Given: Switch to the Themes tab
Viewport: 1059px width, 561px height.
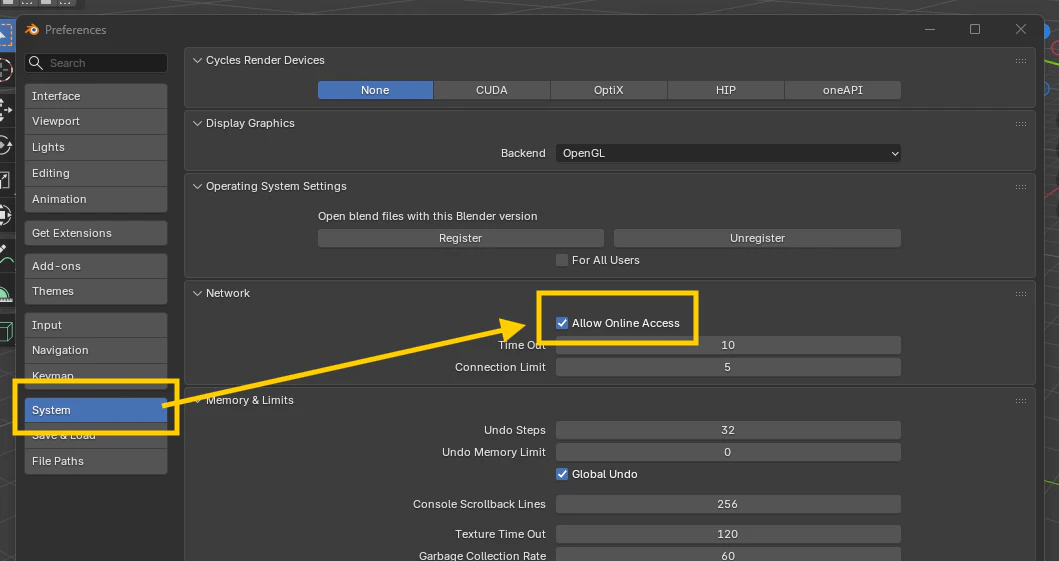Looking at the screenshot, I should (96, 291).
